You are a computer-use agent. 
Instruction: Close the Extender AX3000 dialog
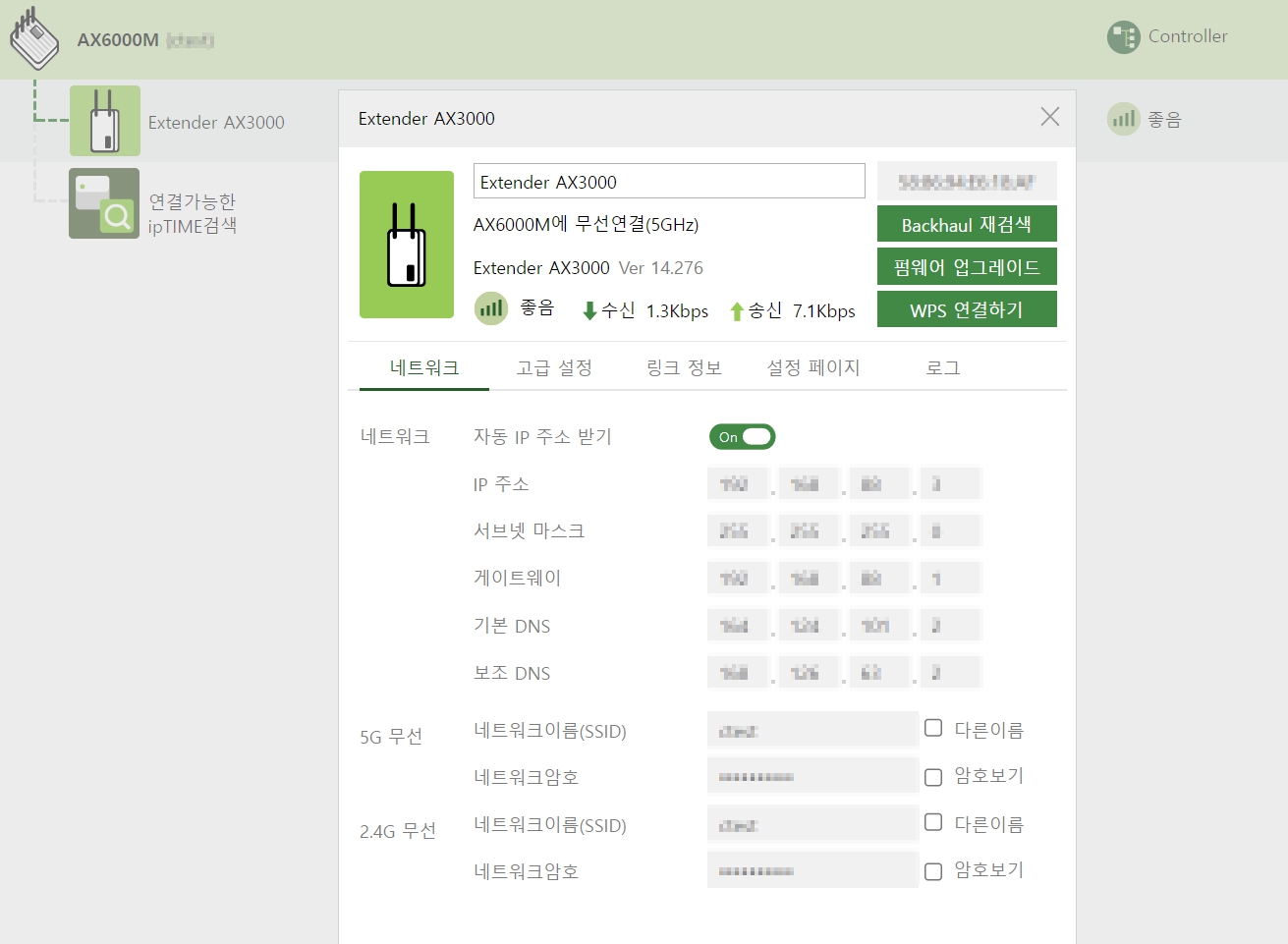click(1049, 117)
